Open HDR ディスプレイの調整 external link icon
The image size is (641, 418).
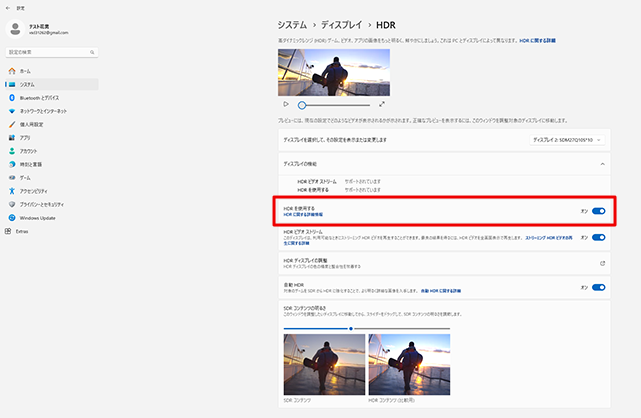pos(602,263)
